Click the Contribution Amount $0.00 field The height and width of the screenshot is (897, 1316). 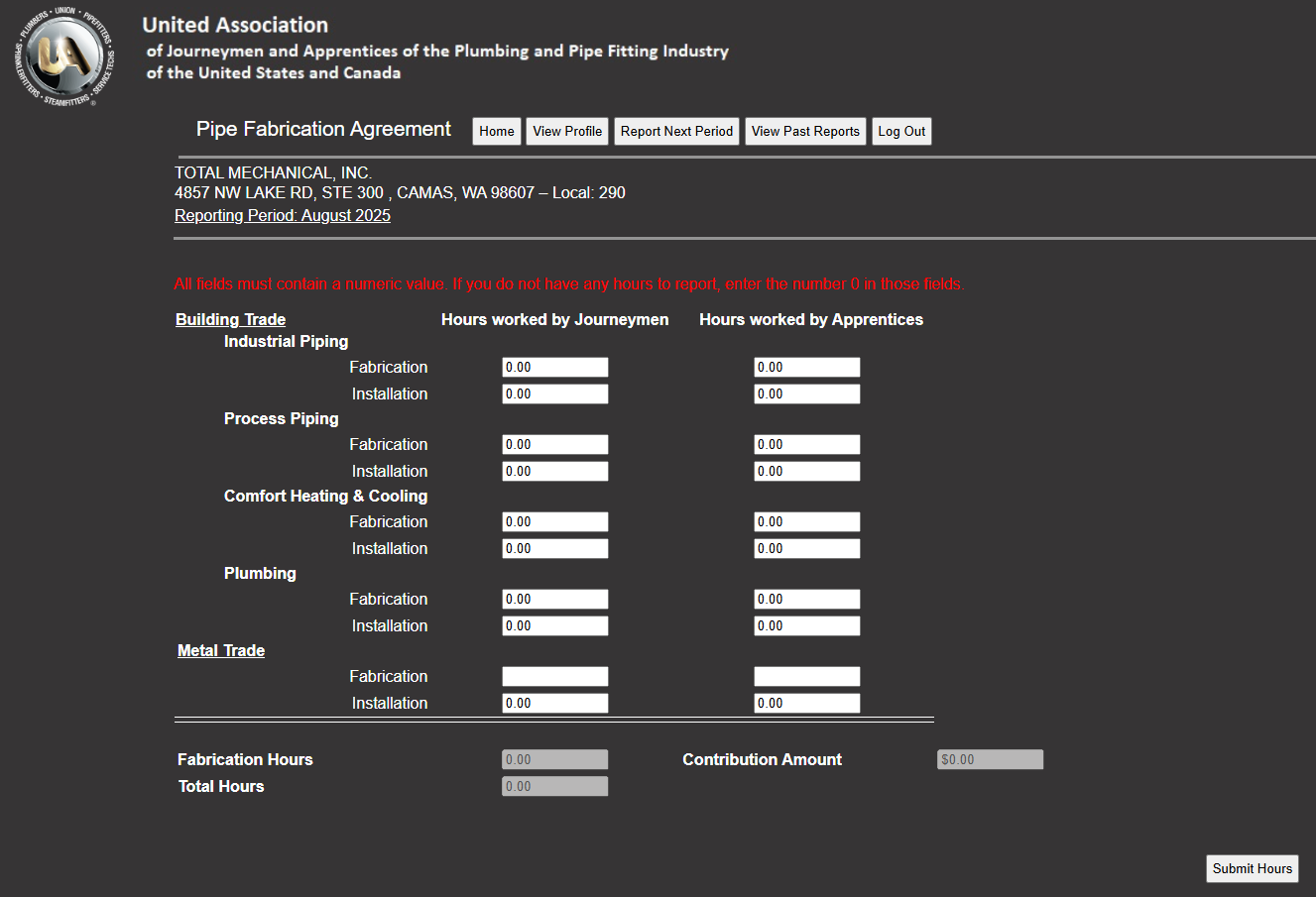991,759
